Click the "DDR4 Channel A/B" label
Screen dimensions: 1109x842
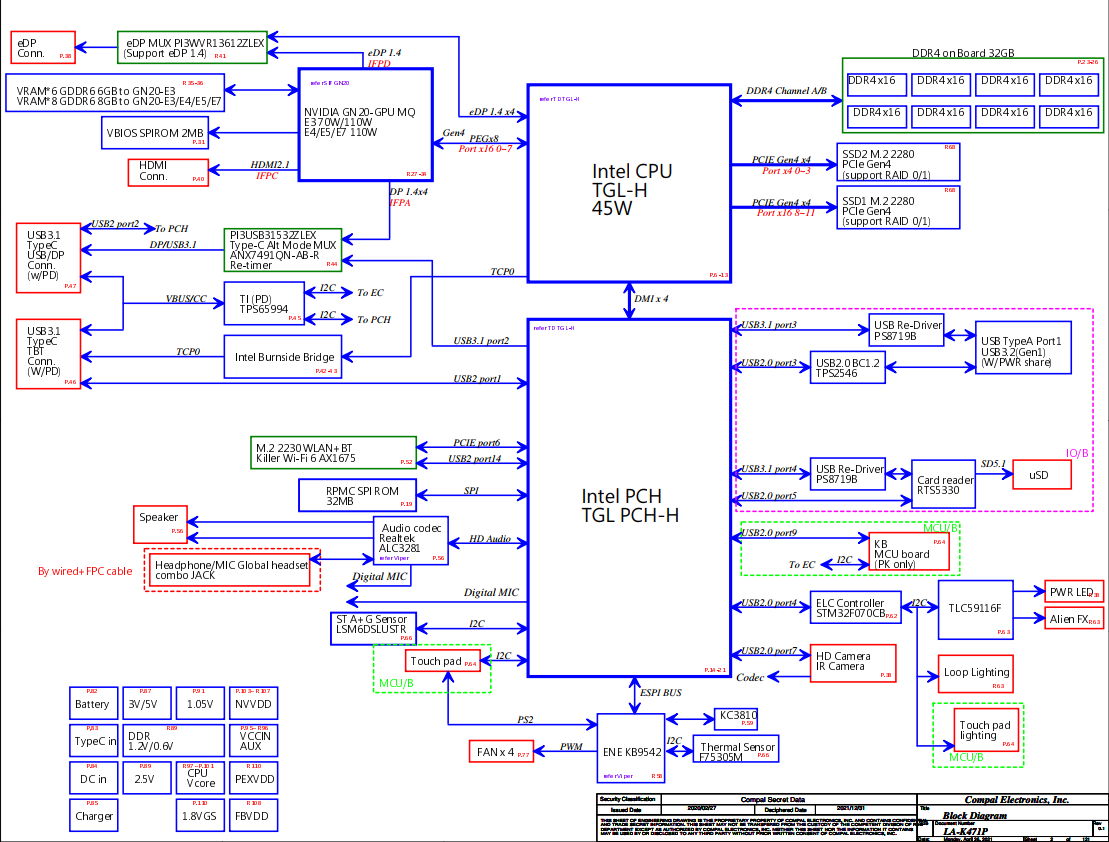[x=786, y=91]
